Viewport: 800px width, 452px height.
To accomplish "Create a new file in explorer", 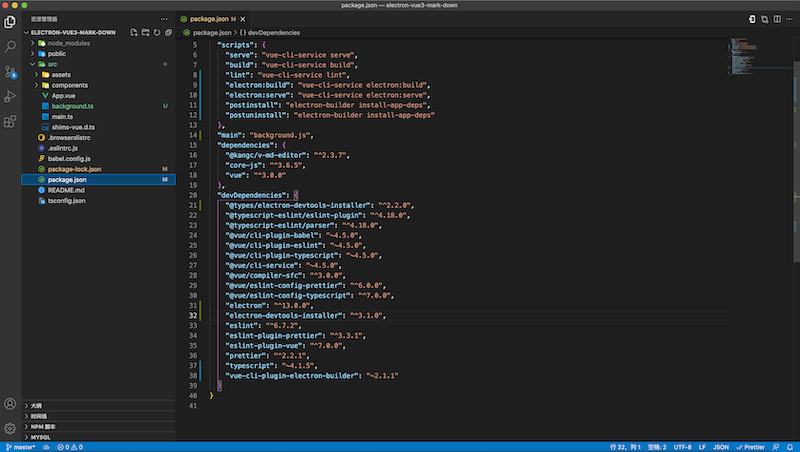I will point(134,32).
